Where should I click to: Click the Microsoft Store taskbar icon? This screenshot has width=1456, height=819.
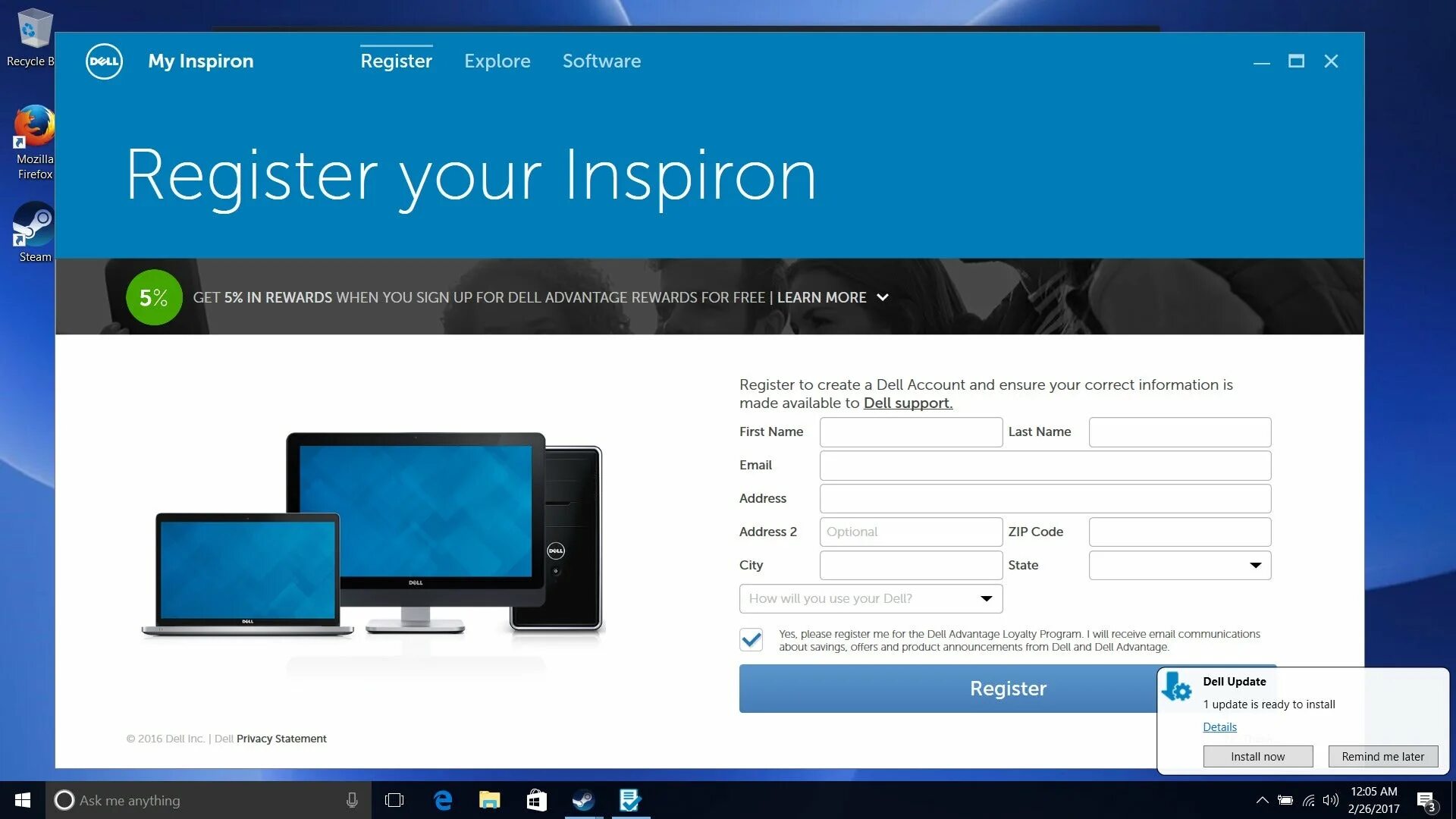(x=536, y=800)
